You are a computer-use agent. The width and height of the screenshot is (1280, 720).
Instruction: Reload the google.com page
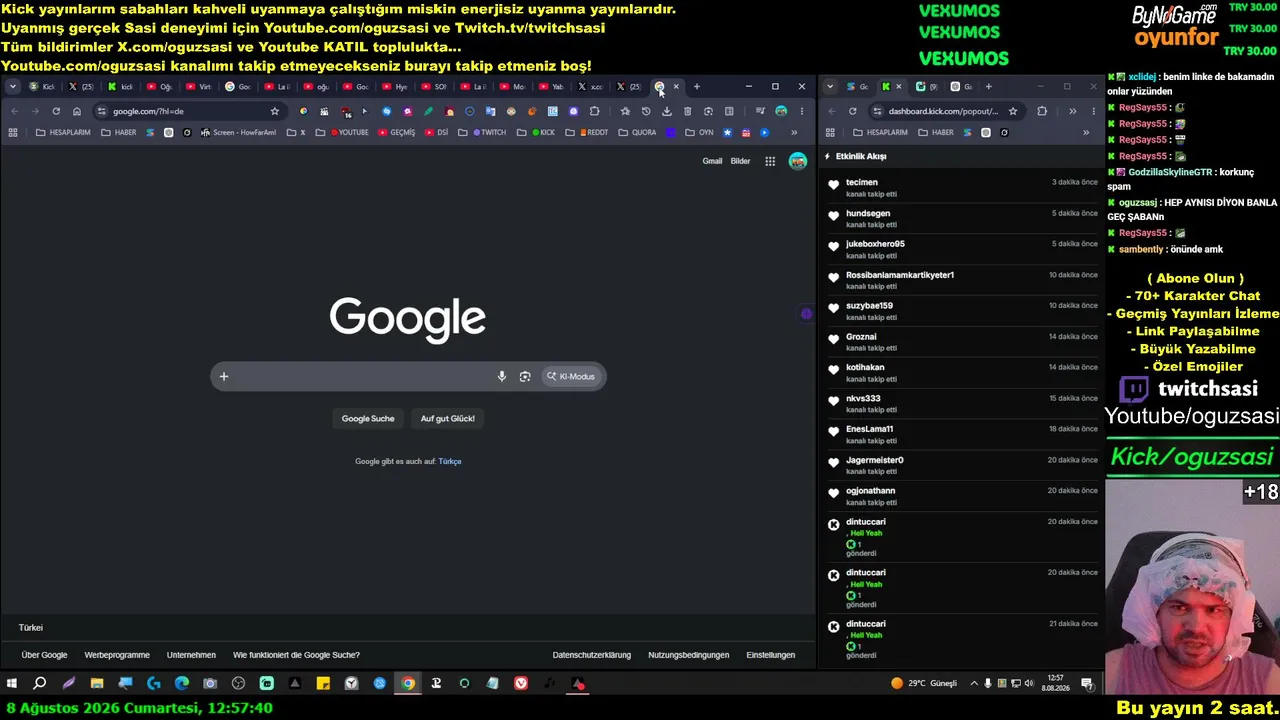click(56, 111)
